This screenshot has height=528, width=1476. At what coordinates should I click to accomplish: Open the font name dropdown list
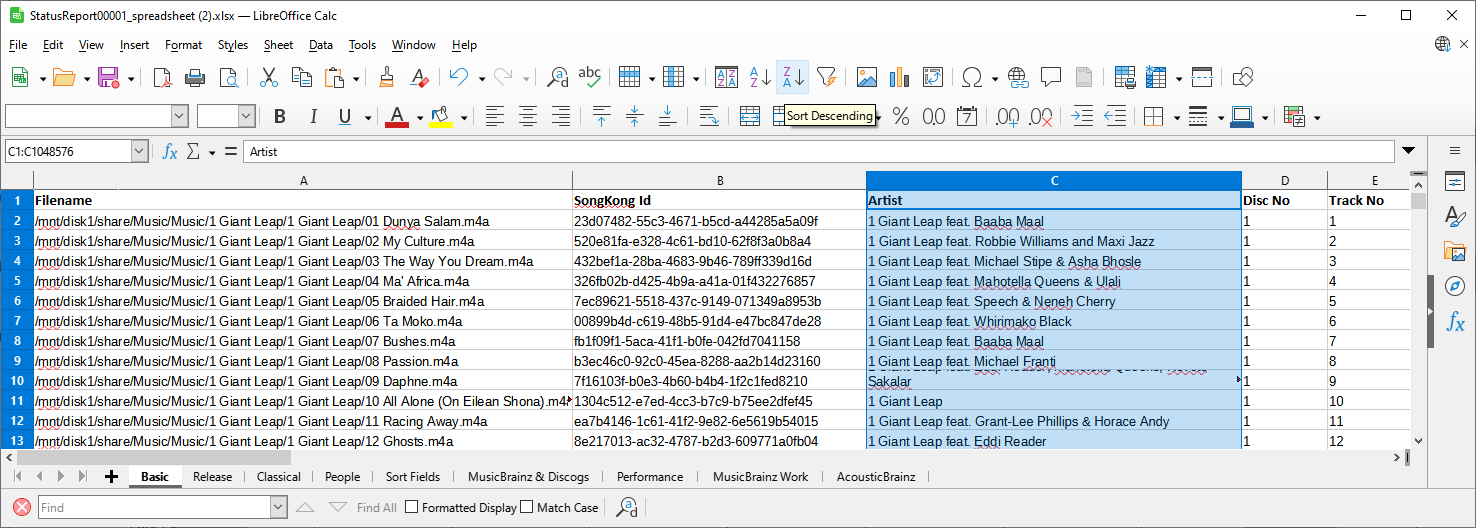pos(180,117)
